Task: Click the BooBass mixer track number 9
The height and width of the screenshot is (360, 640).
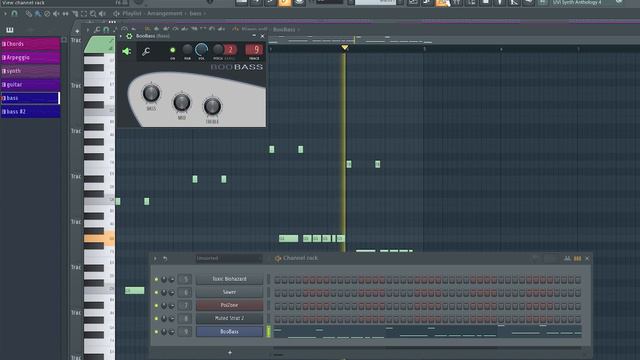Action: click(x=254, y=50)
